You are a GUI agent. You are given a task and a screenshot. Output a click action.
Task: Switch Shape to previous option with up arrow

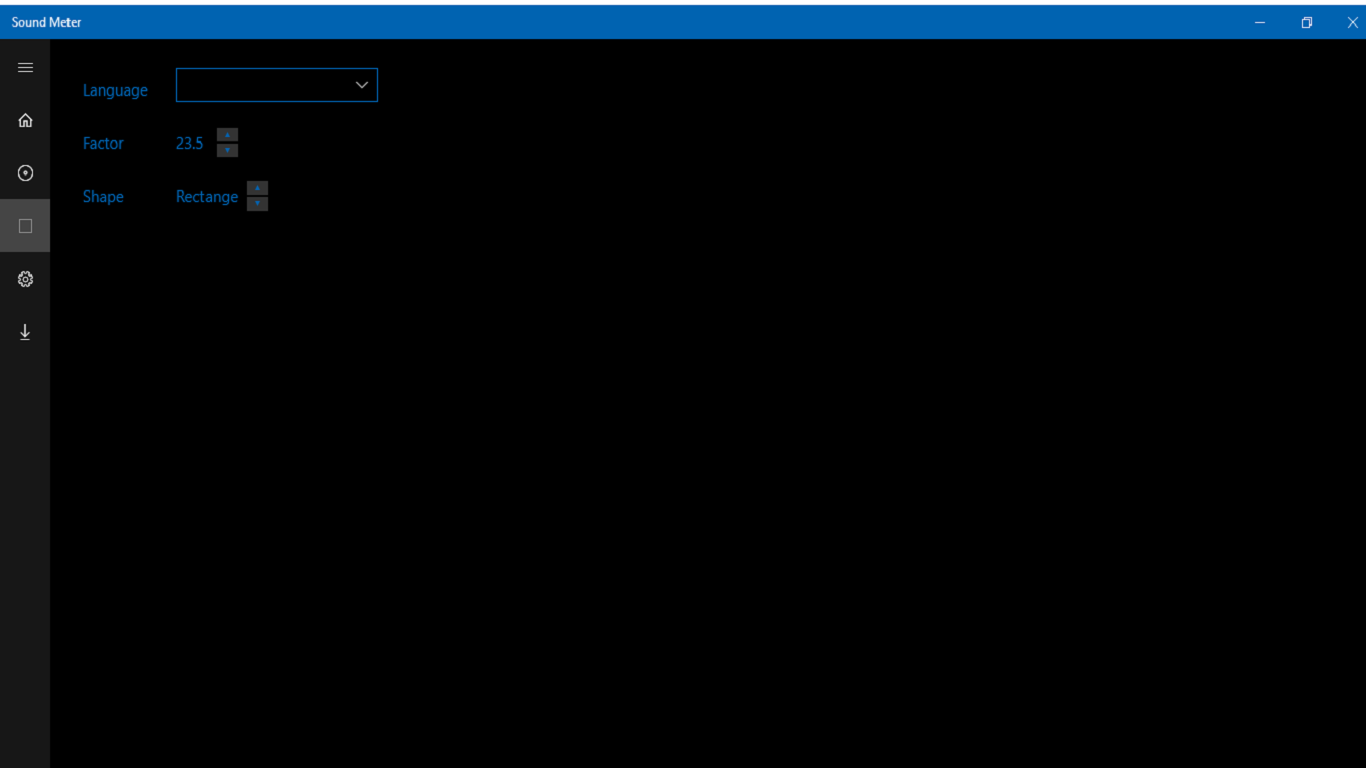257,188
